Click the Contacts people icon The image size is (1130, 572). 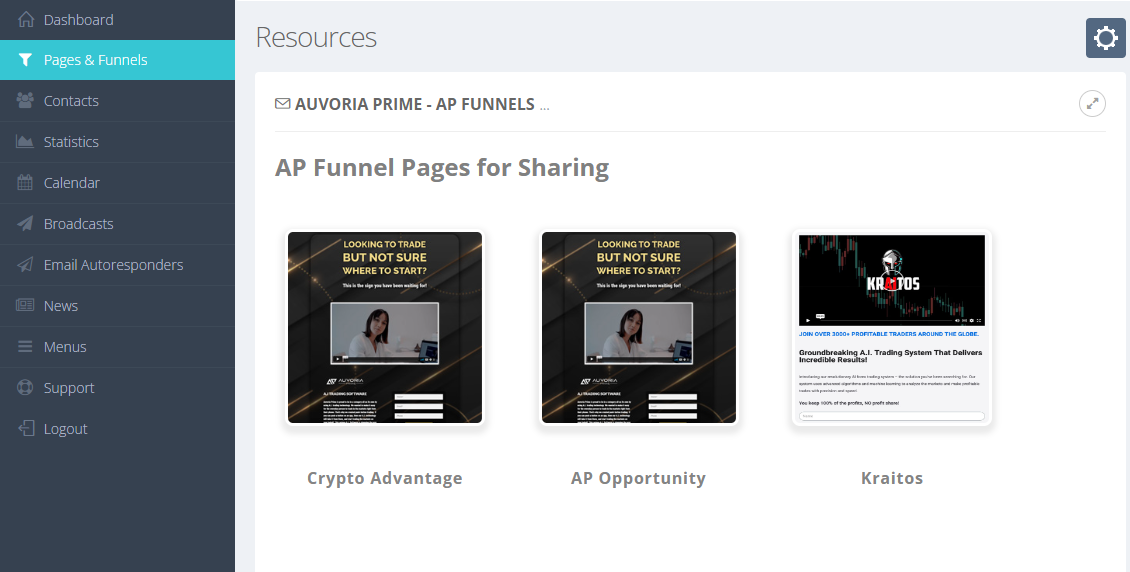click(x=25, y=101)
